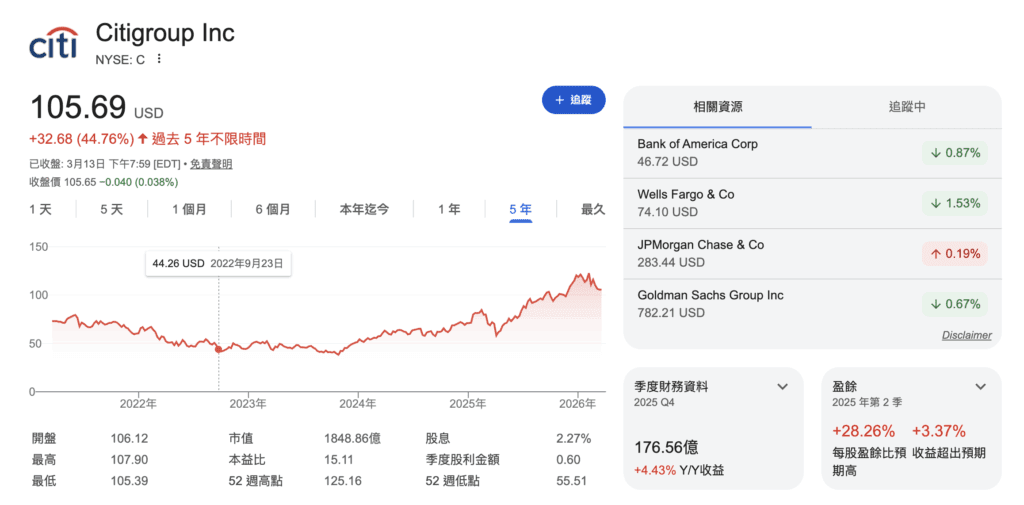Click the 0.19% up change badge
Viewport: 1024px width, 505px height.
click(955, 253)
